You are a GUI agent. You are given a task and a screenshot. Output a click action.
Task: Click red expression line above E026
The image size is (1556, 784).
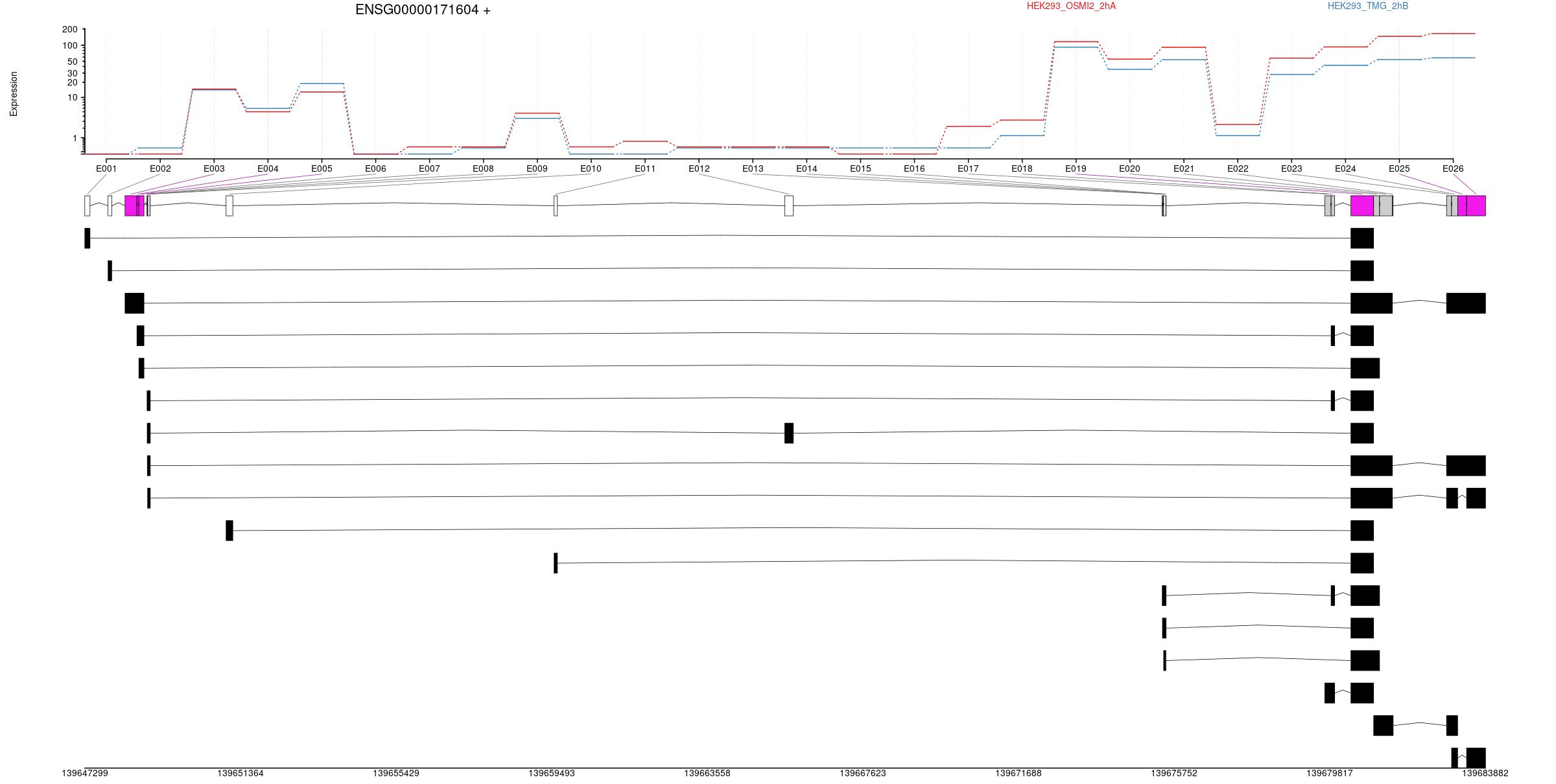pos(1453,34)
